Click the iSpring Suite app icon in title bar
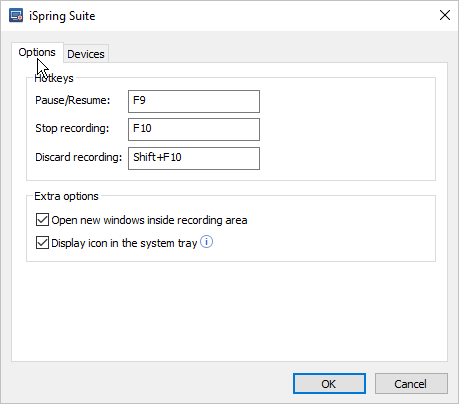The height and width of the screenshot is (404, 459). coord(16,16)
